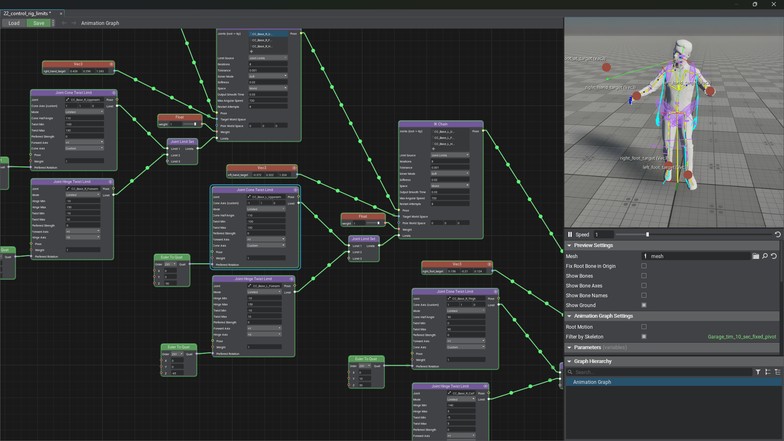Click the Graph Hierarchy search field

tap(662, 372)
